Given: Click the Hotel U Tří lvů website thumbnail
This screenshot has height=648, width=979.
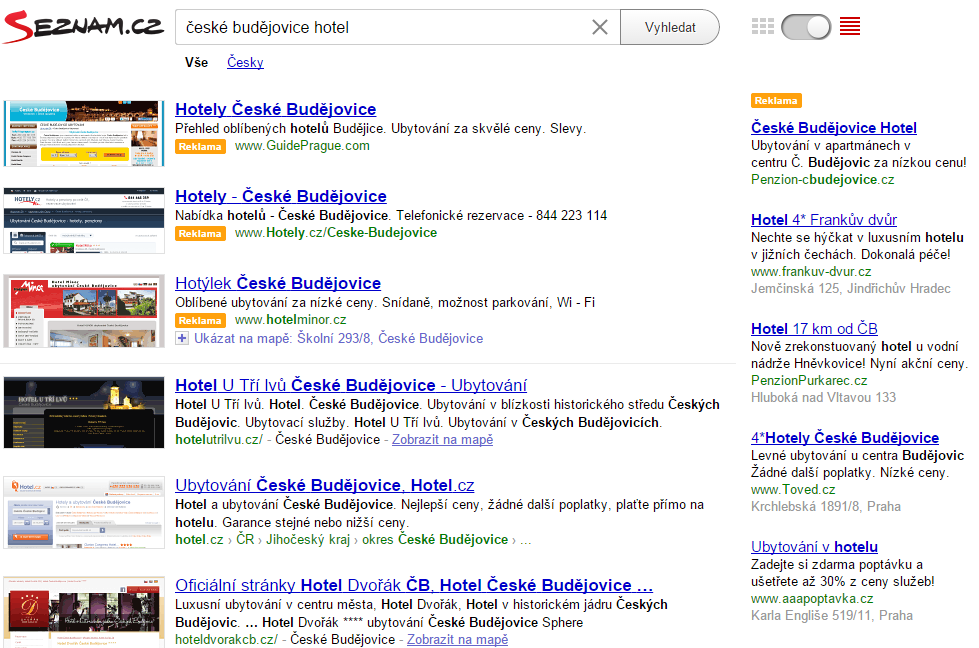Looking at the screenshot, I should [x=84, y=413].
